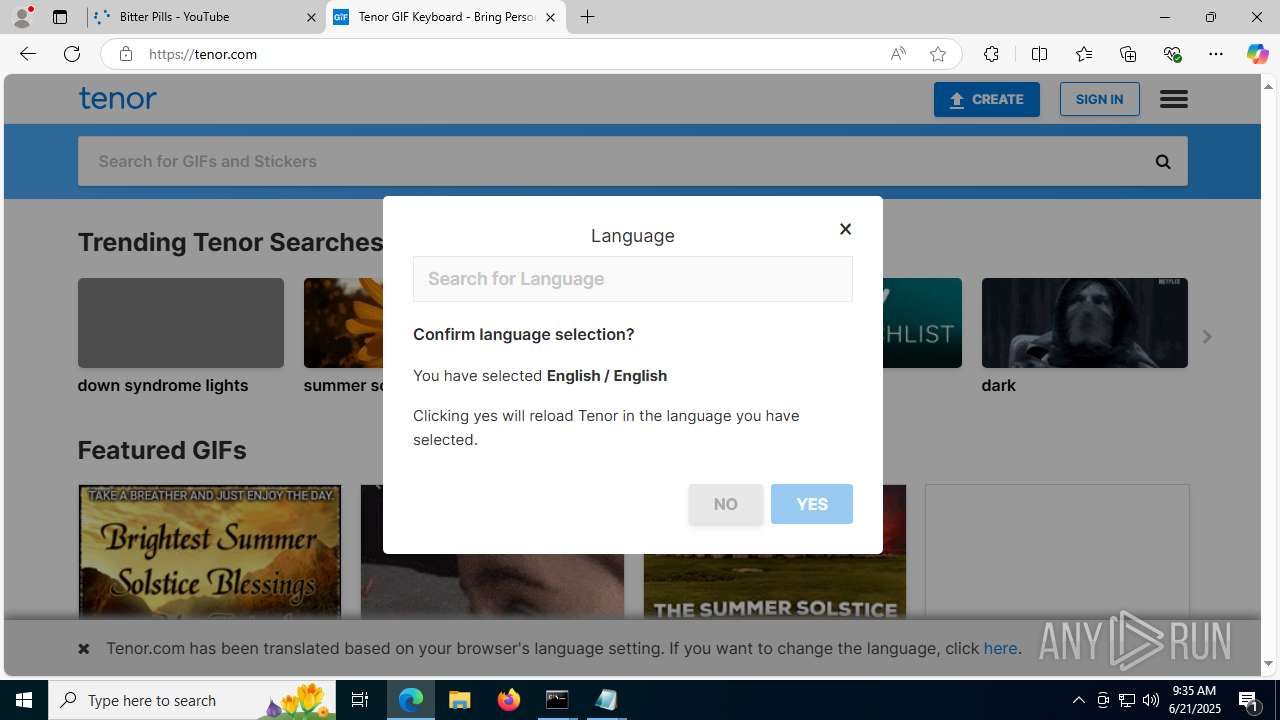Open Browser essentials heart icon
This screenshot has width=1280, height=720.
(x=1172, y=54)
